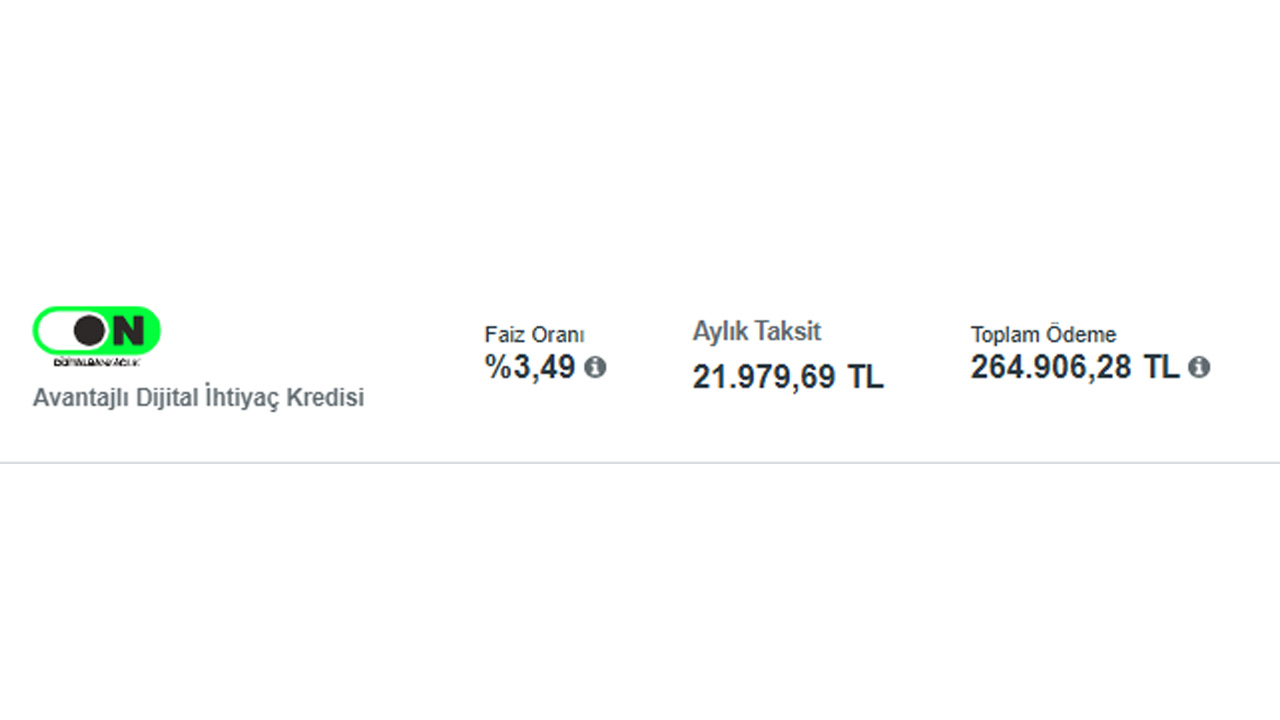The image size is (1280, 720).
Task: Click TL unit after 264.906,28
Action: (1162, 367)
